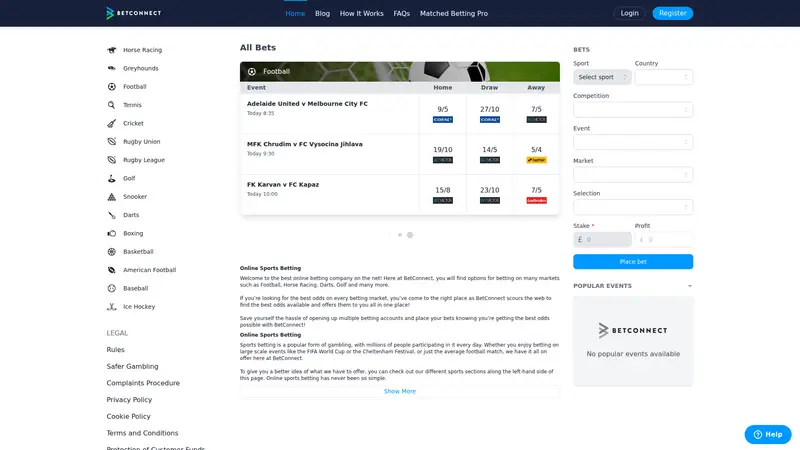
Task: Click the BetConnect logo in header
Action: (134, 13)
